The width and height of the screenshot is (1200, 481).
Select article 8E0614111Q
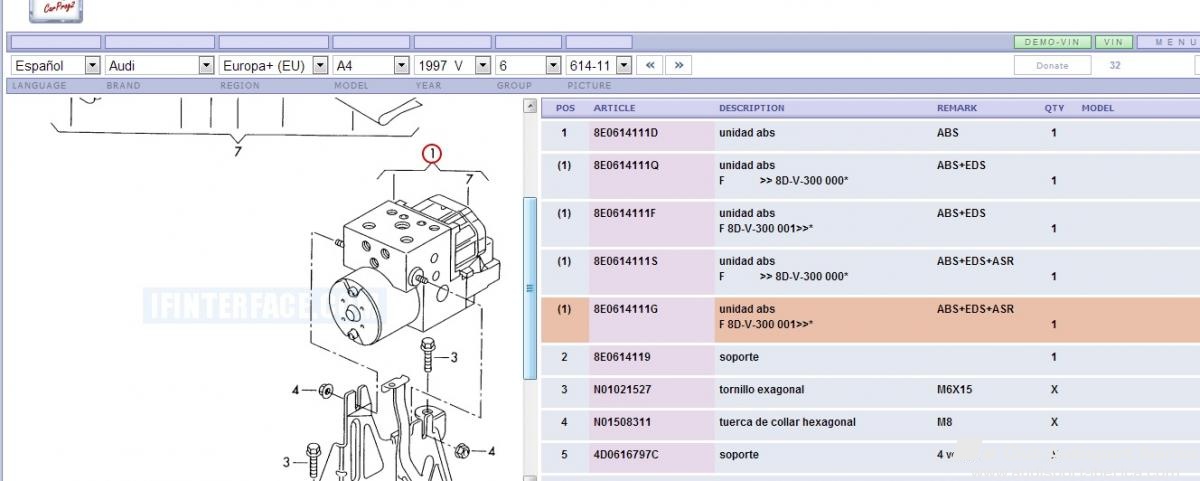tap(626, 165)
